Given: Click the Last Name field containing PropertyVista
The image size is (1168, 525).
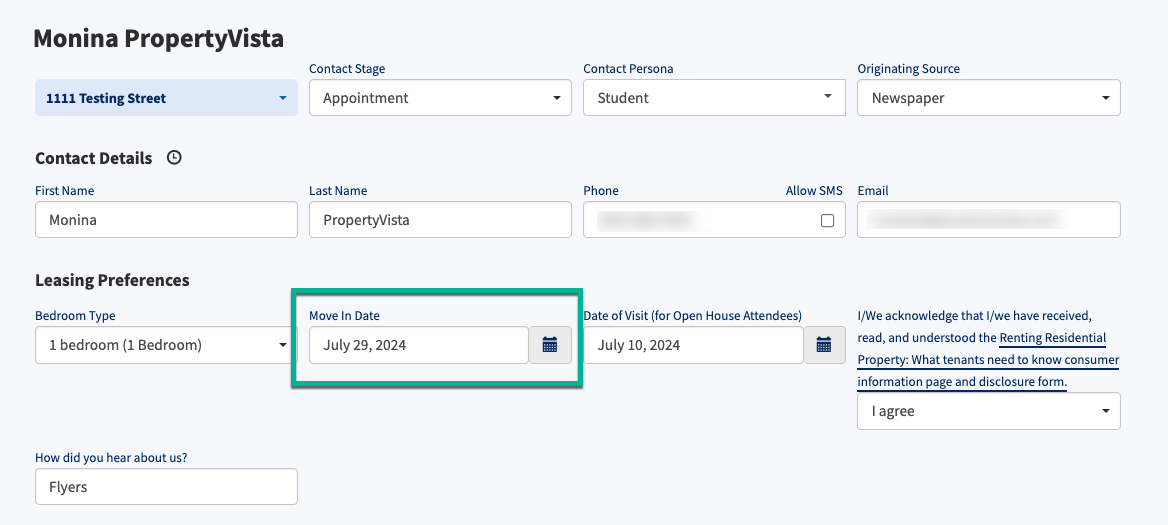Looking at the screenshot, I should [440, 220].
